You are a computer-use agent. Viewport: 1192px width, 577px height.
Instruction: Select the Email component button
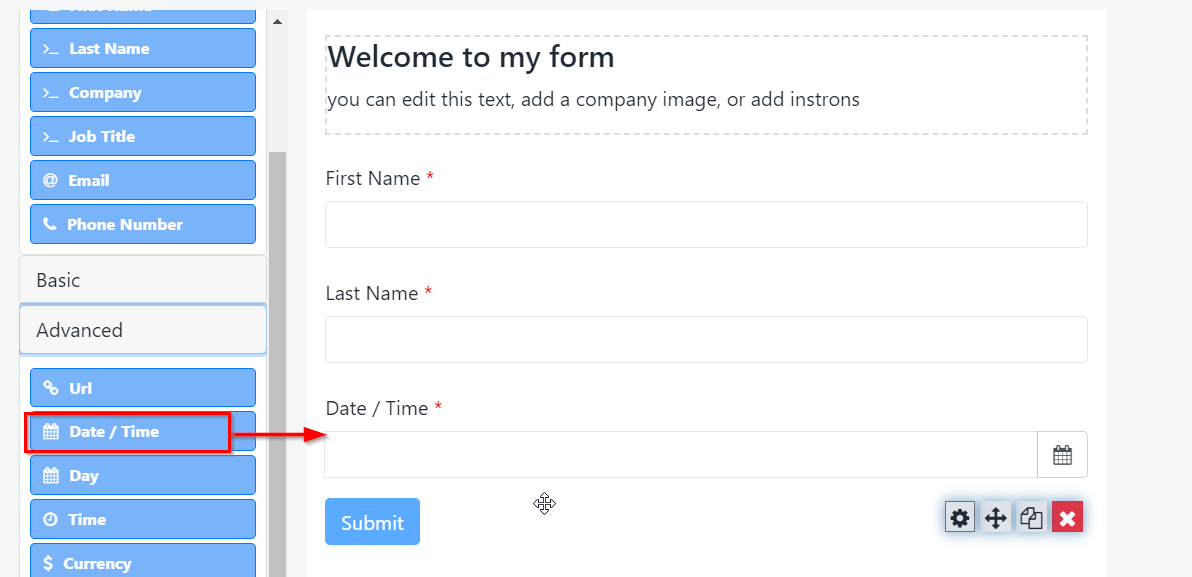pos(143,181)
